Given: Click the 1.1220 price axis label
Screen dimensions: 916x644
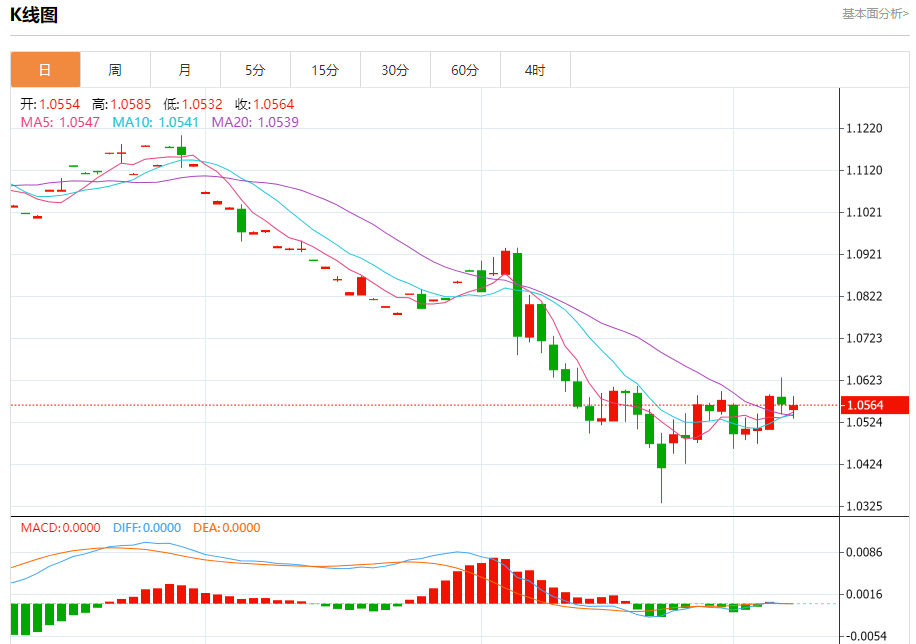Looking at the screenshot, I should tap(864, 129).
